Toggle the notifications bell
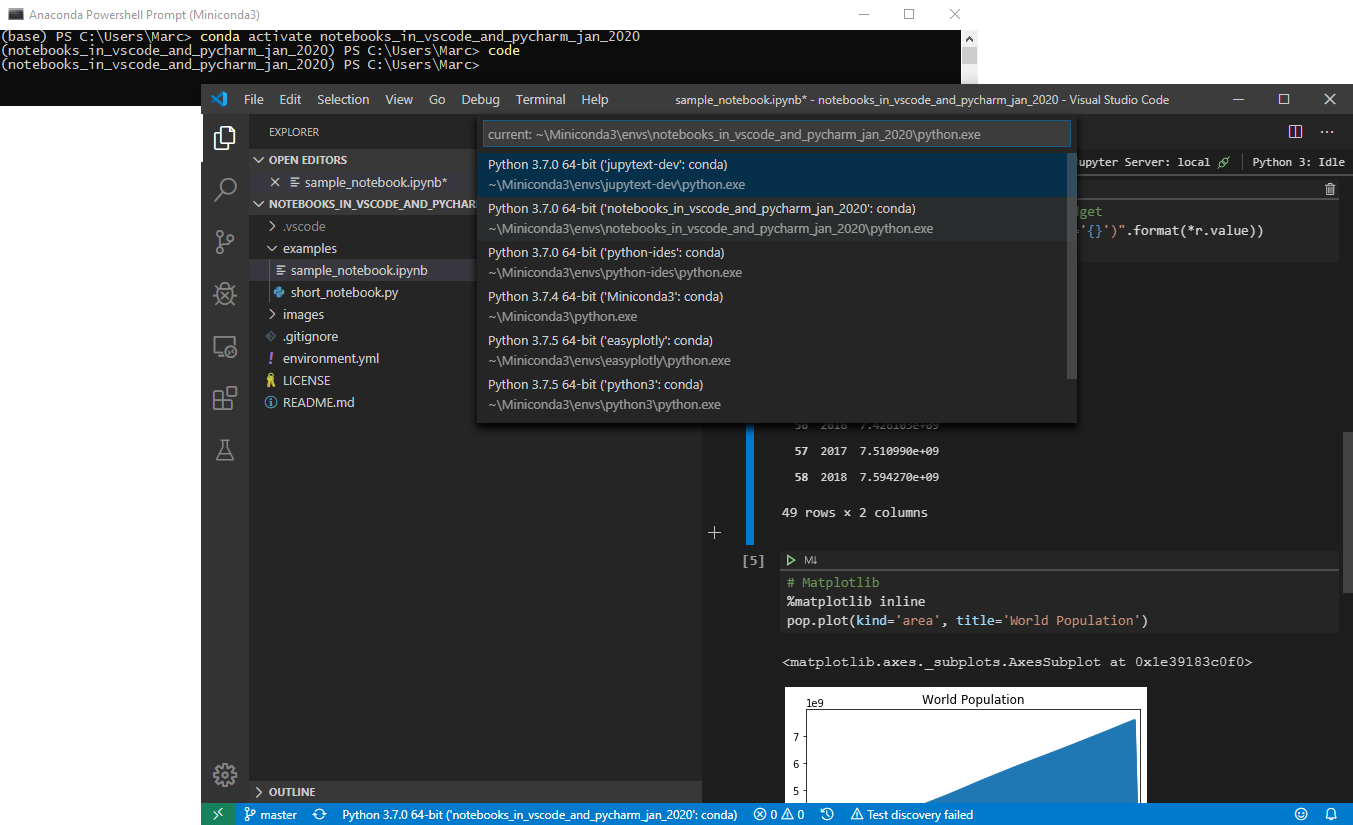 click(1331, 814)
